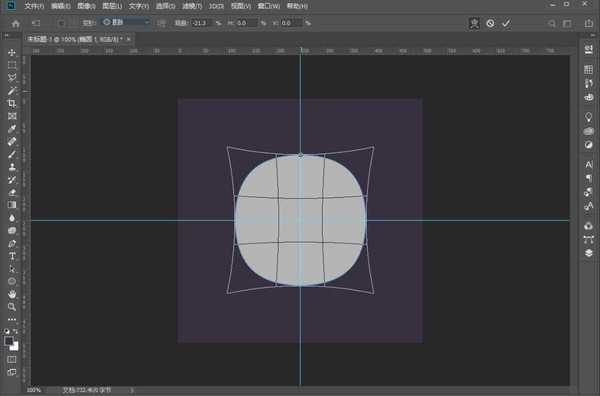Open the search icon in options bar

point(551,24)
